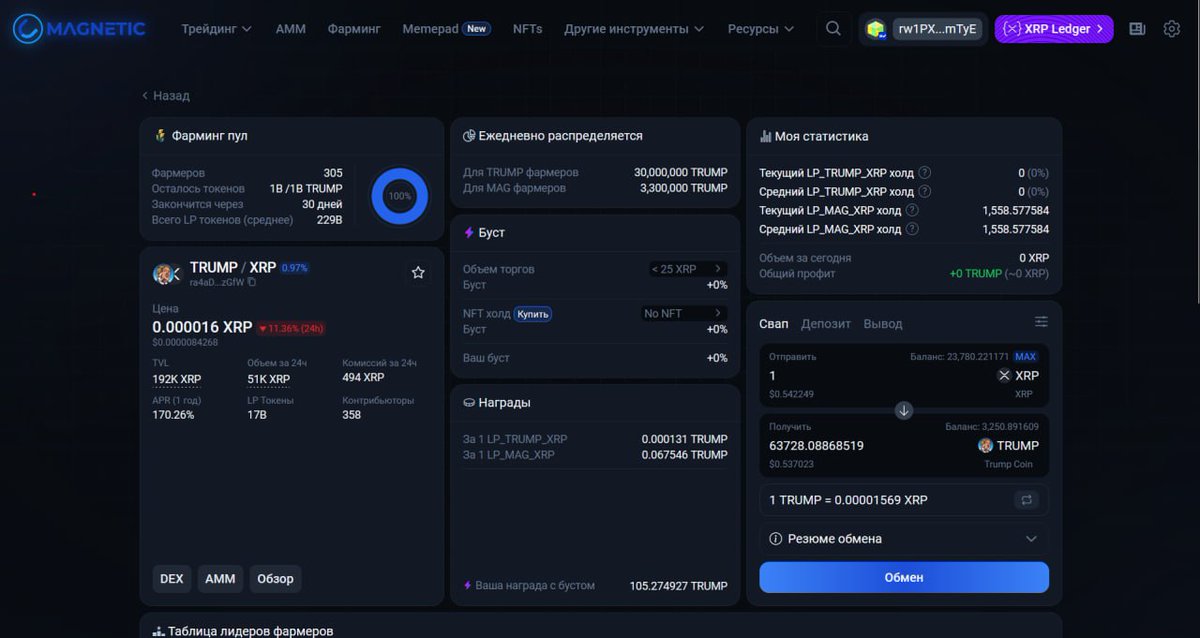1200x638 pixels.
Task: Switch to the Свап tab
Action: [x=773, y=324]
